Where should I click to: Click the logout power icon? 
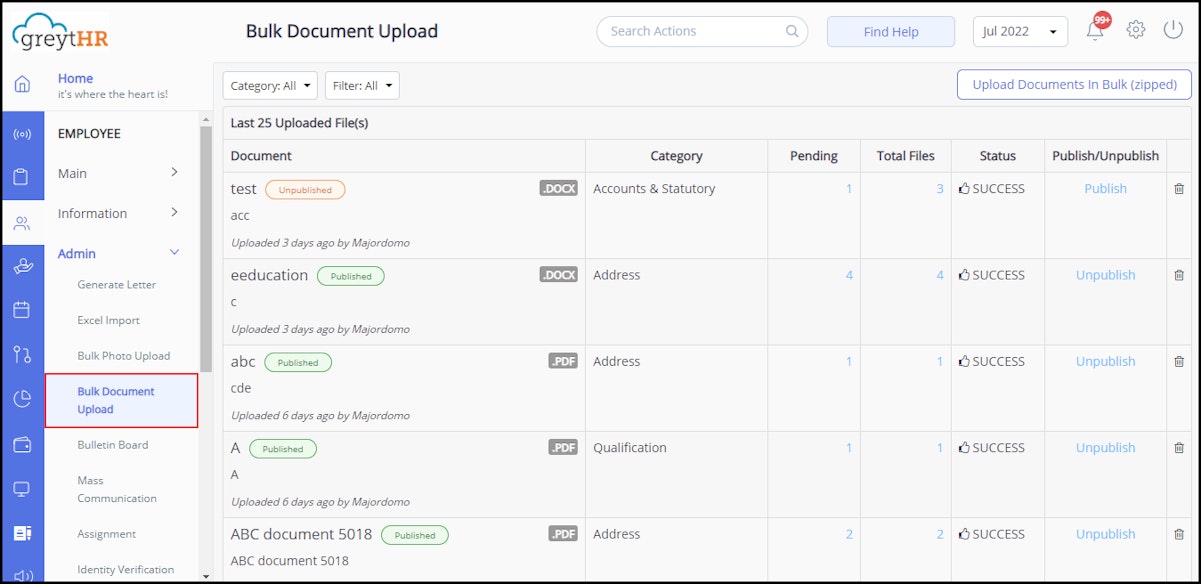click(x=1171, y=30)
